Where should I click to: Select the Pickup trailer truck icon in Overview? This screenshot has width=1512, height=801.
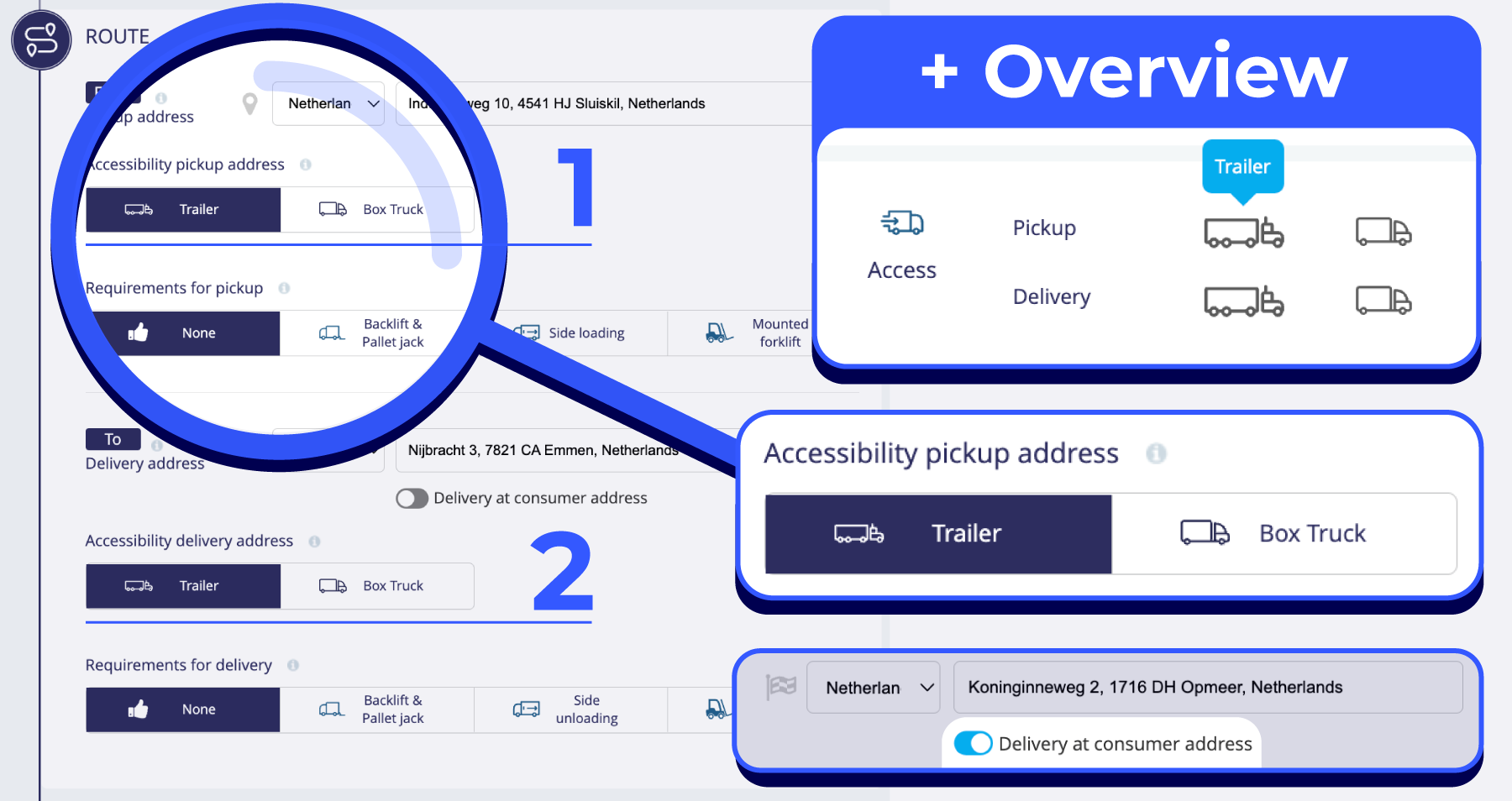click(x=1244, y=233)
